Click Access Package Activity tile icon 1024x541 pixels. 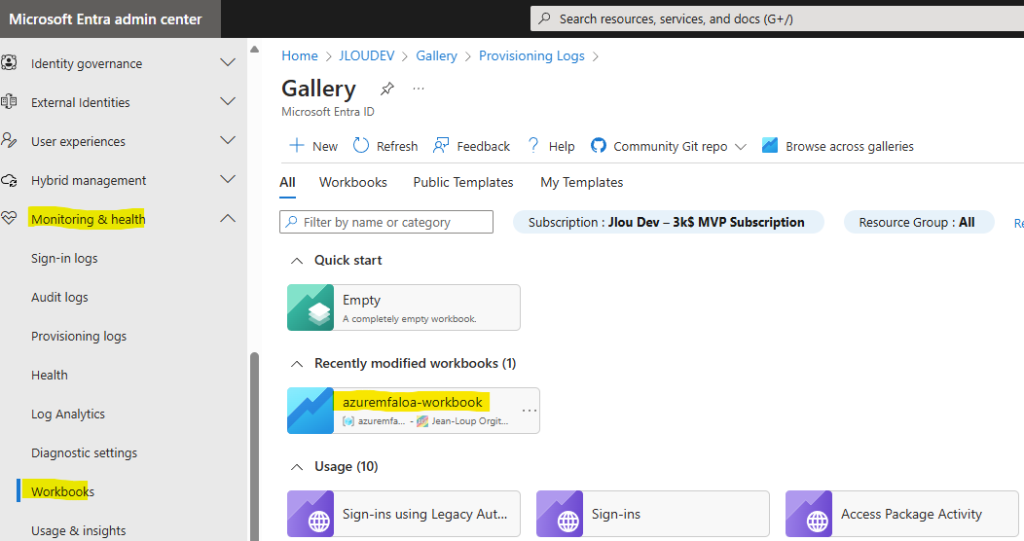pos(809,514)
